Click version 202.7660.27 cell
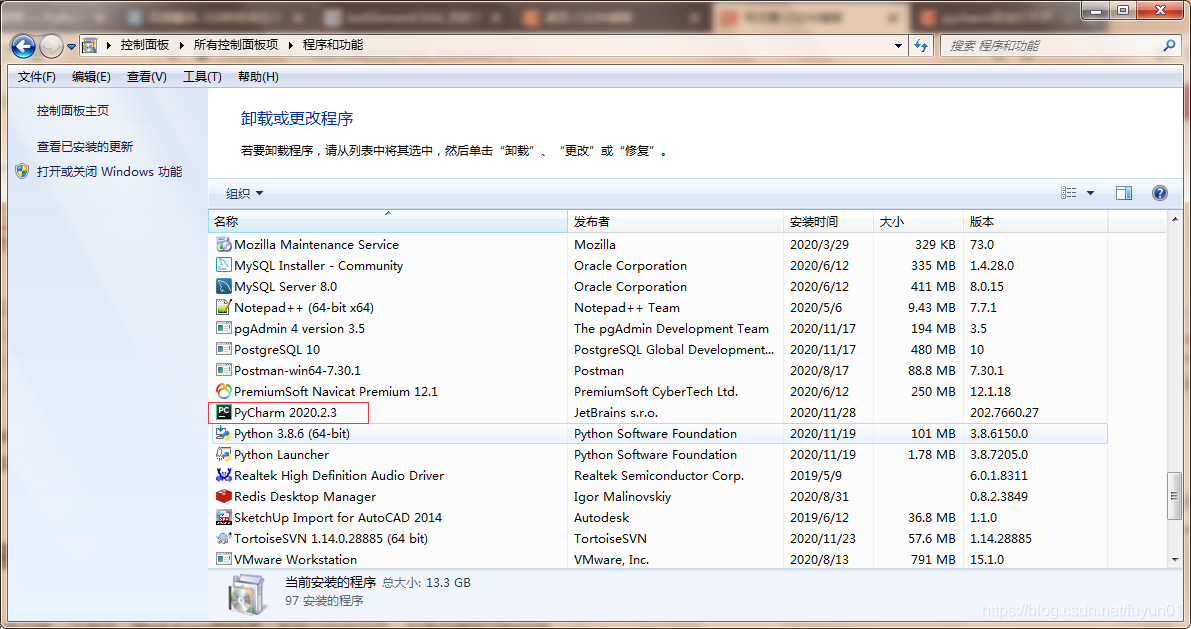This screenshot has height=629, width=1191. point(1004,412)
